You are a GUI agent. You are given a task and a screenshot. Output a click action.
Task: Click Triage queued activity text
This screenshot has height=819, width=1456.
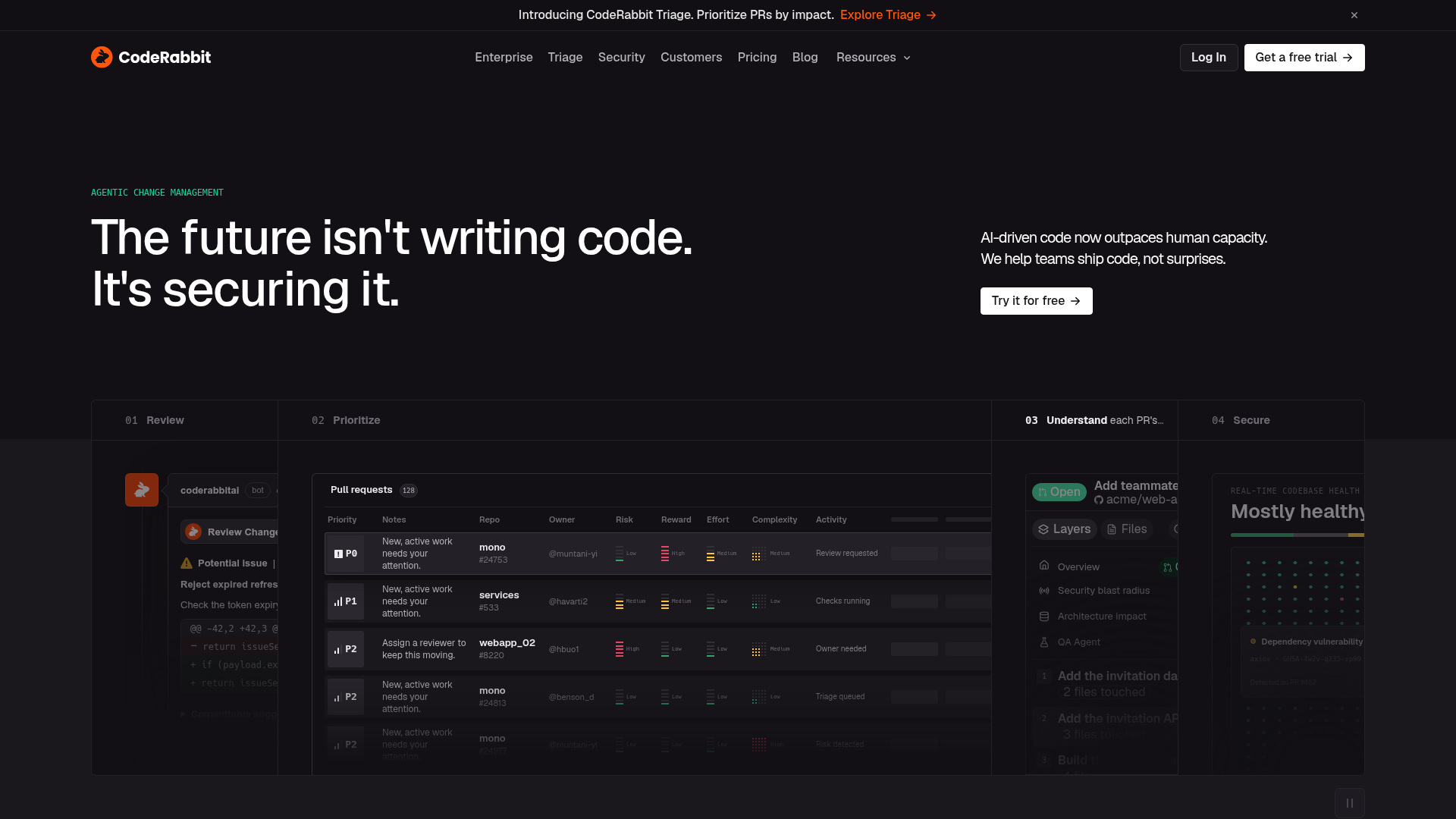[840, 697]
